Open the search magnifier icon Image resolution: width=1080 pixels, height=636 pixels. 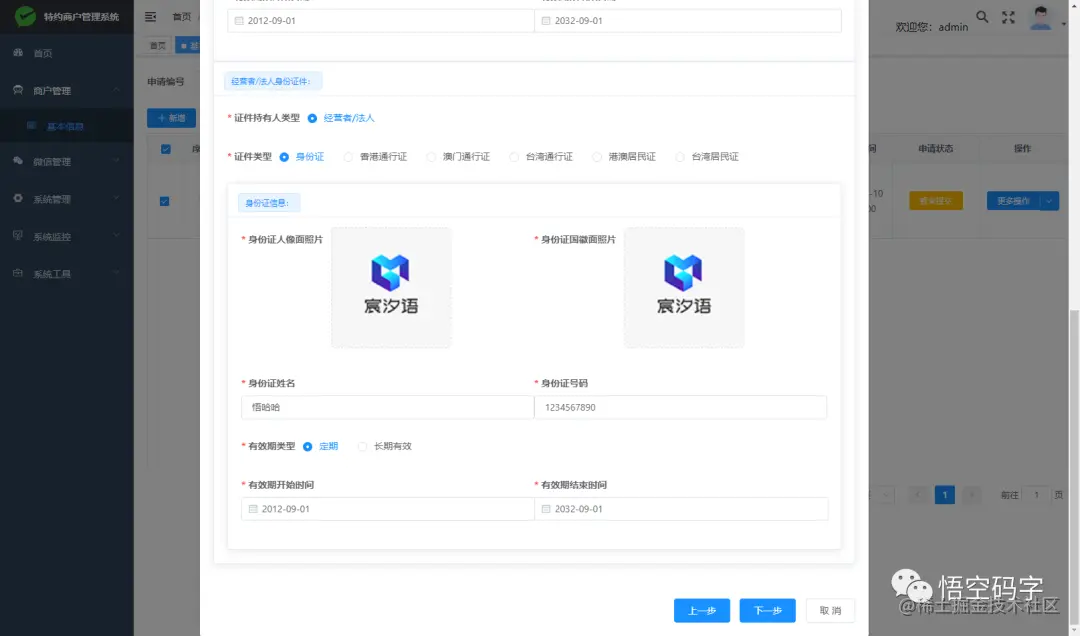(x=982, y=17)
